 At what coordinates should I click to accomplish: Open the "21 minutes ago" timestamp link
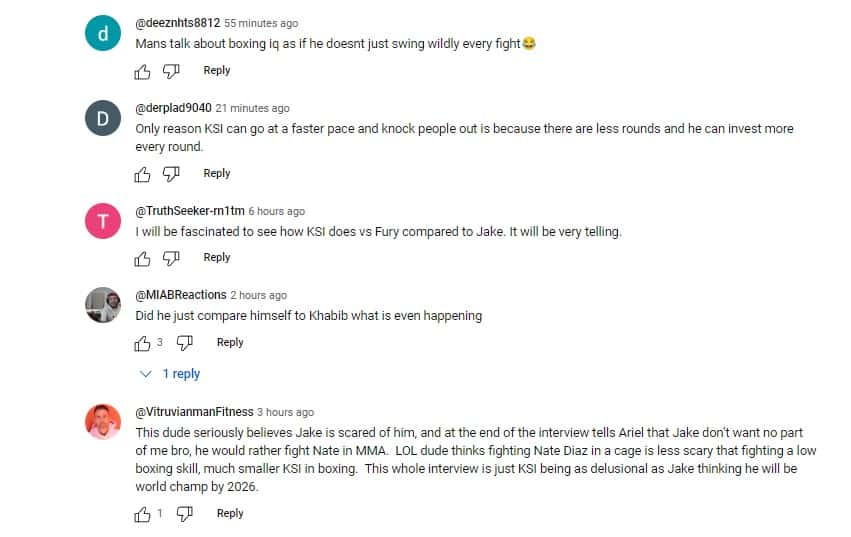pyautogui.click(x=253, y=109)
